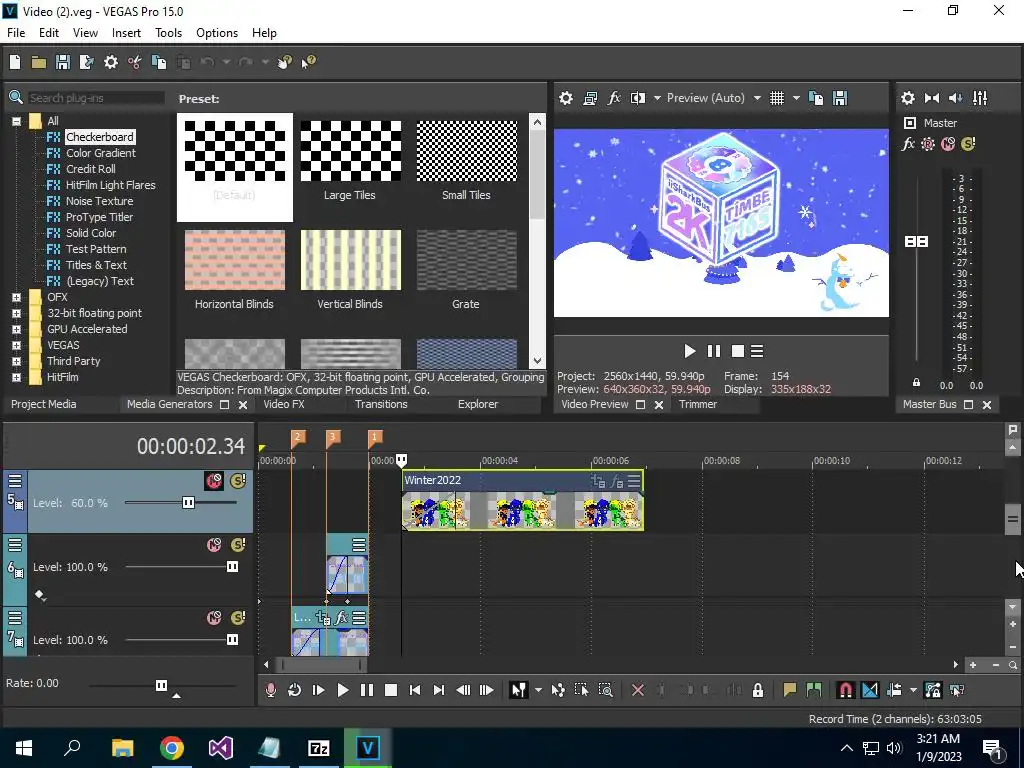Viewport: 1024px width, 768px height.
Task: Create a new project with the blank page icon
Action: [15, 62]
